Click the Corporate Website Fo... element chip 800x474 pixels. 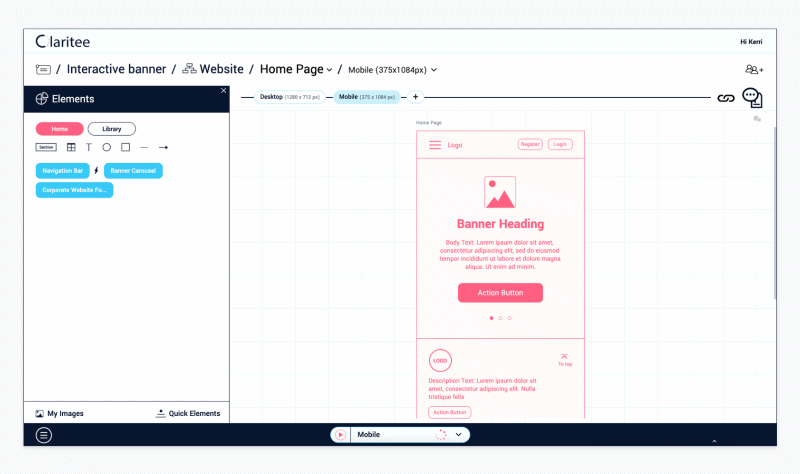pos(74,190)
